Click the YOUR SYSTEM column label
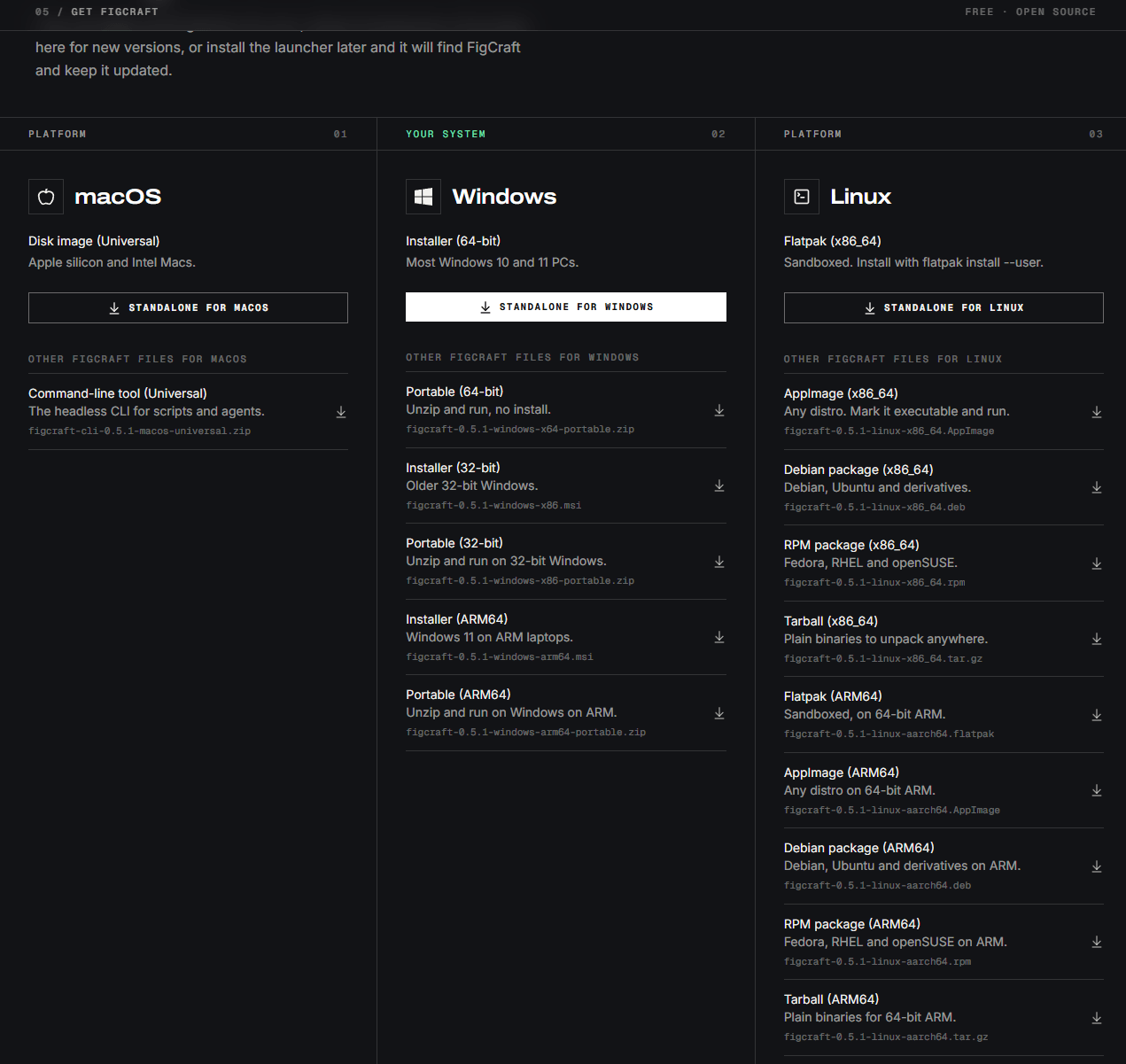This screenshot has height=1064, width=1126. [446, 135]
